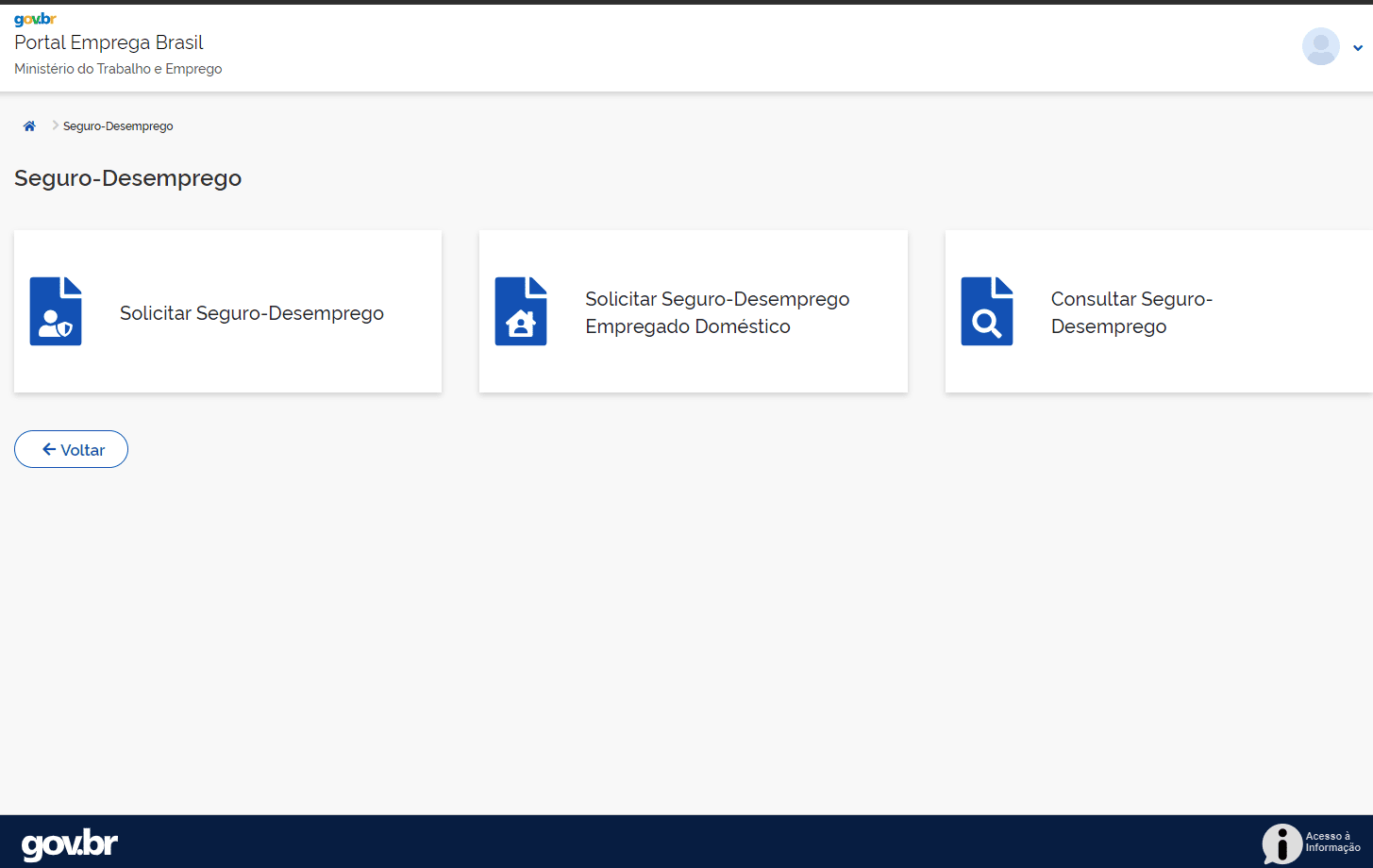Viewport: 1373px width, 868px height.
Task: Select the Seguro-Desemprego breadcrumb item
Action: pos(118,126)
